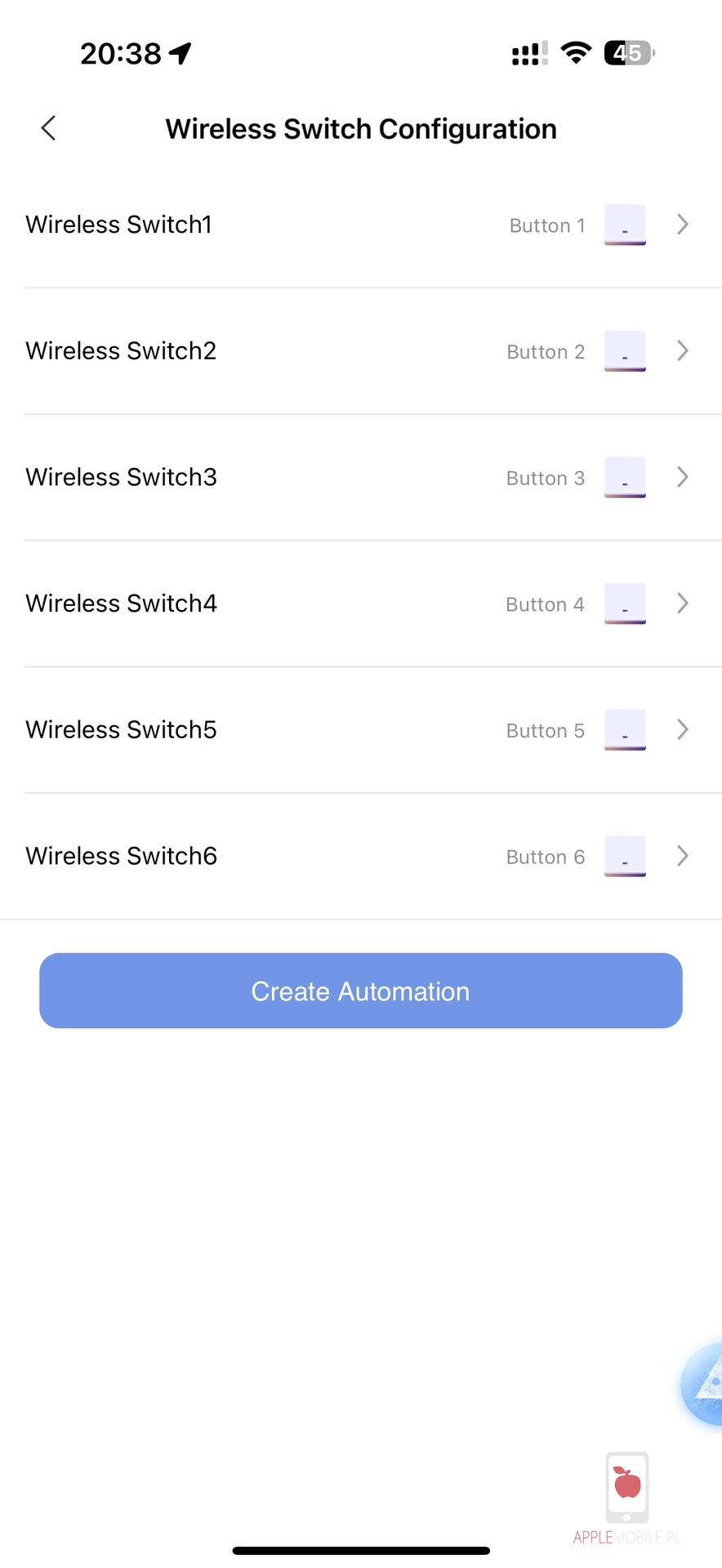Image resolution: width=722 pixels, height=1568 pixels.
Task: Tap the back arrow icon
Action: click(x=49, y=127)
